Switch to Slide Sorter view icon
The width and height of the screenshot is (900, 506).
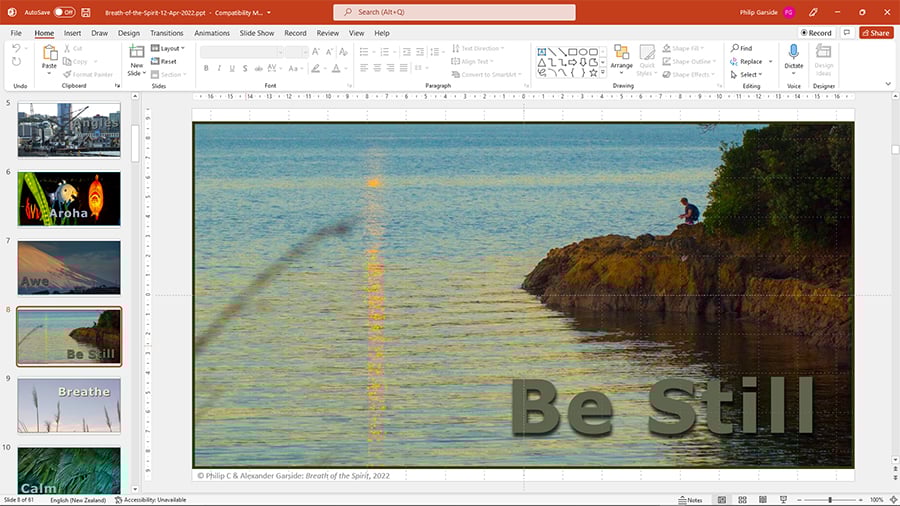[x=742, y=500]
